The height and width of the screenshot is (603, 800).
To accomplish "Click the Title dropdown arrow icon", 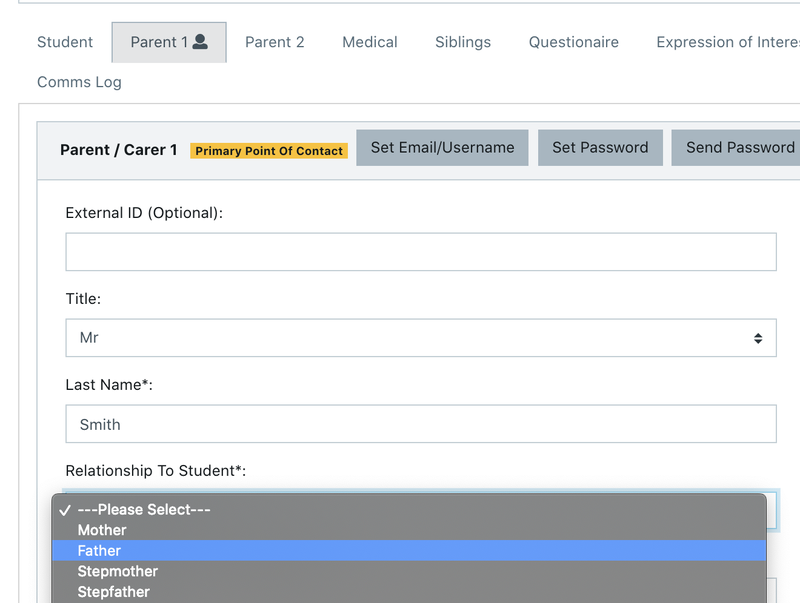I will click(x=758, y=338).
